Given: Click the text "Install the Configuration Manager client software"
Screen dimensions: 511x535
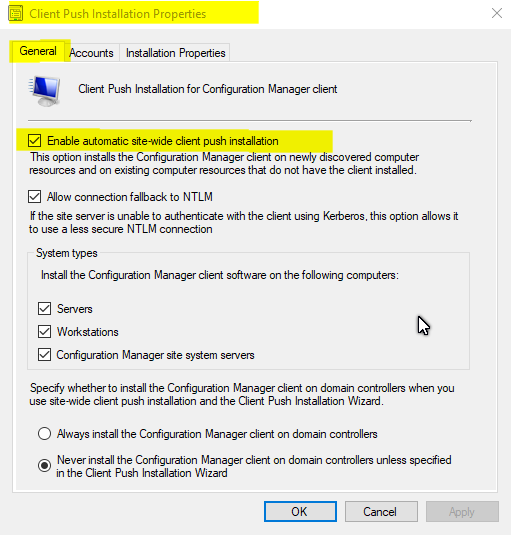Looking at the screenshot, I should pos(220,275).
